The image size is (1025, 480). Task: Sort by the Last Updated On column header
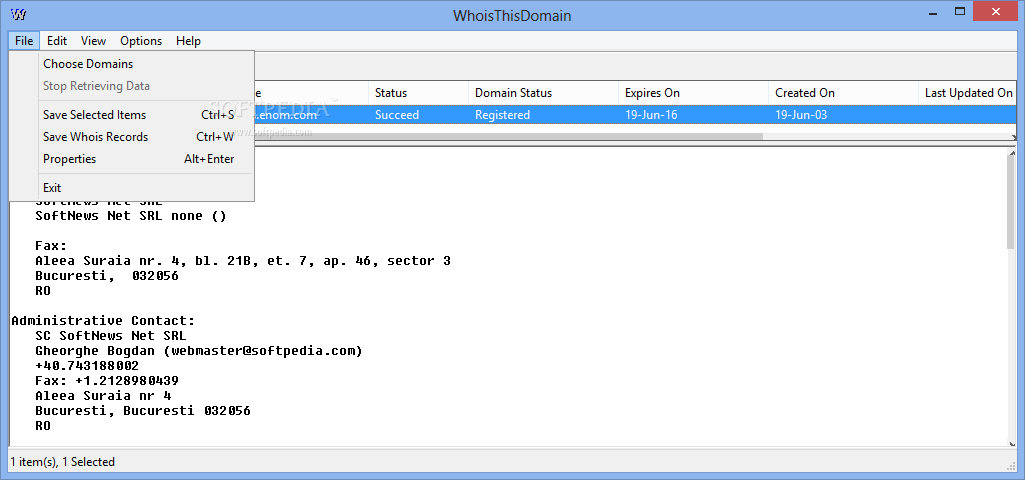click(967, 93)
